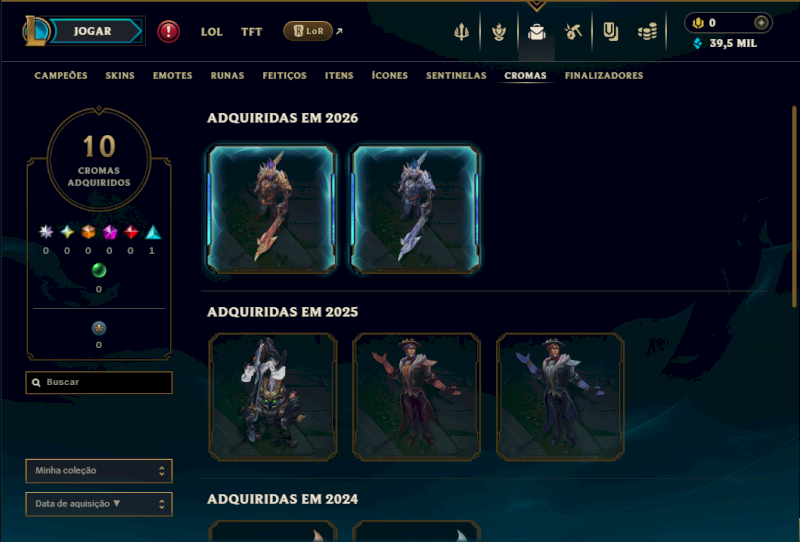Click the red alert notification icon
Viewport: 800px width, 542px height.
click(168, 31)
